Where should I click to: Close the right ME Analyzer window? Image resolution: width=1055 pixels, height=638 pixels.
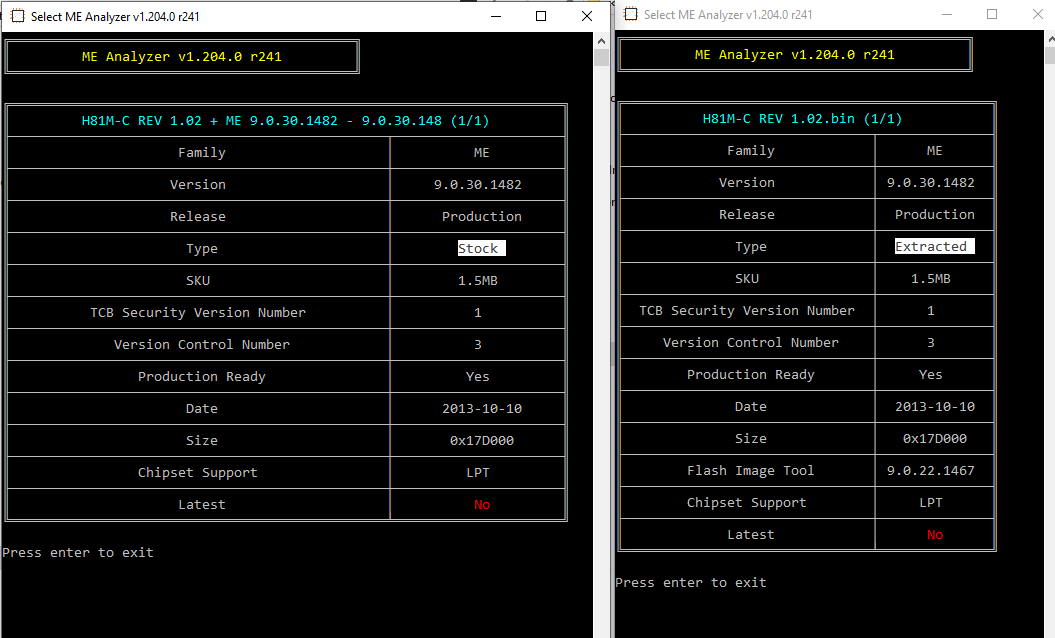click(x=1038, y=14)
